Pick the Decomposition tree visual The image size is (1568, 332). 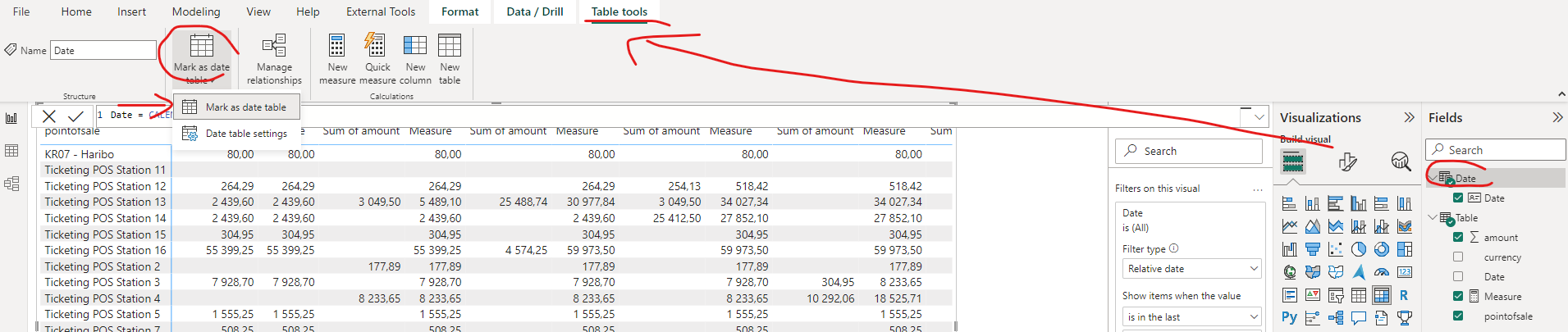[1336, 318]
